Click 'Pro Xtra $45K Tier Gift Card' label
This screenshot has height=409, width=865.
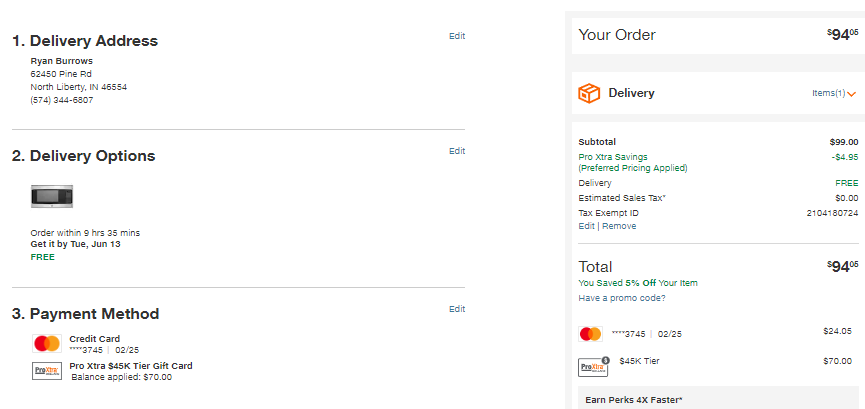tap(131, 366)
